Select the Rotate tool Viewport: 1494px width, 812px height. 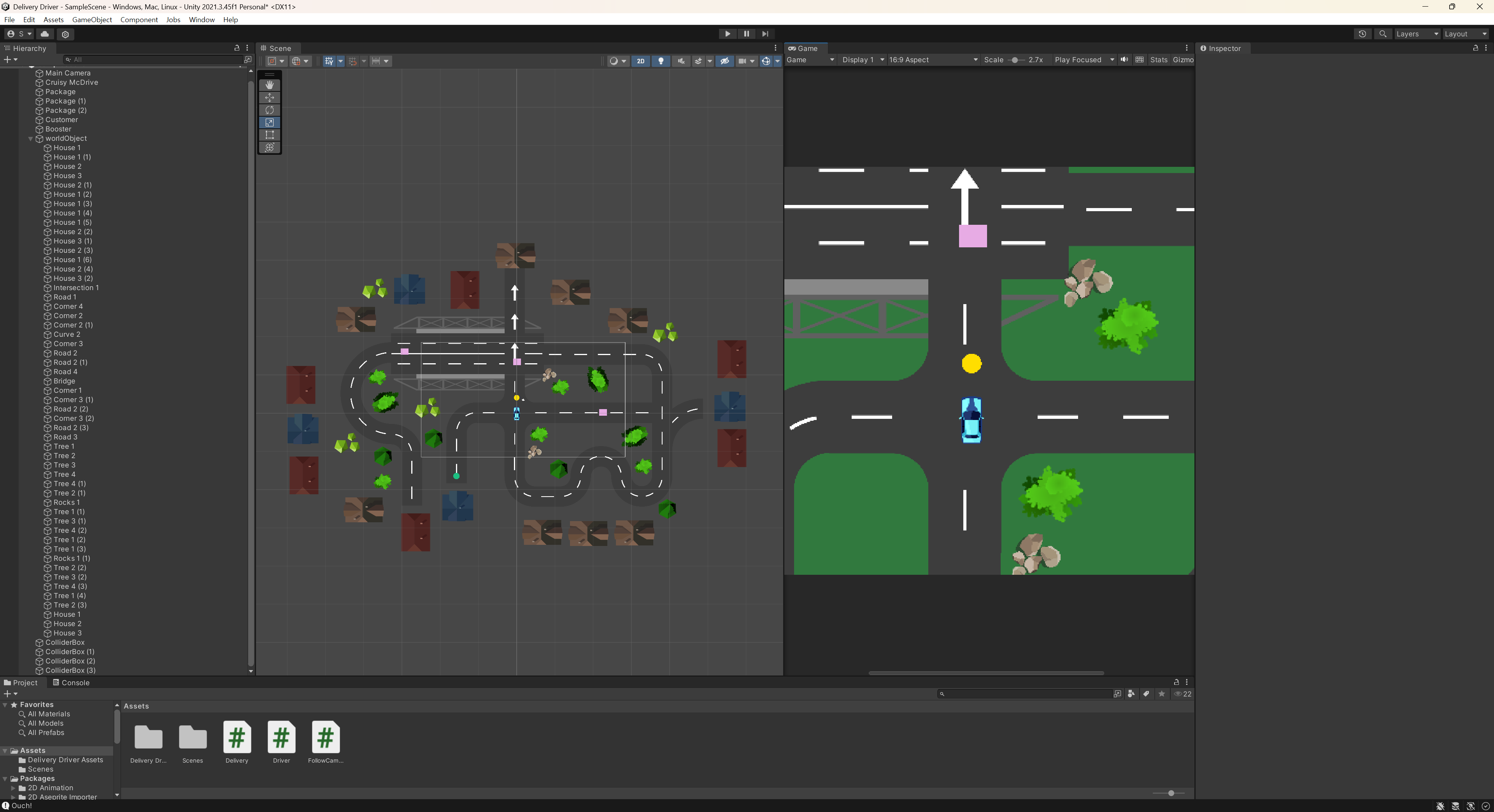[x=269, y=110]
